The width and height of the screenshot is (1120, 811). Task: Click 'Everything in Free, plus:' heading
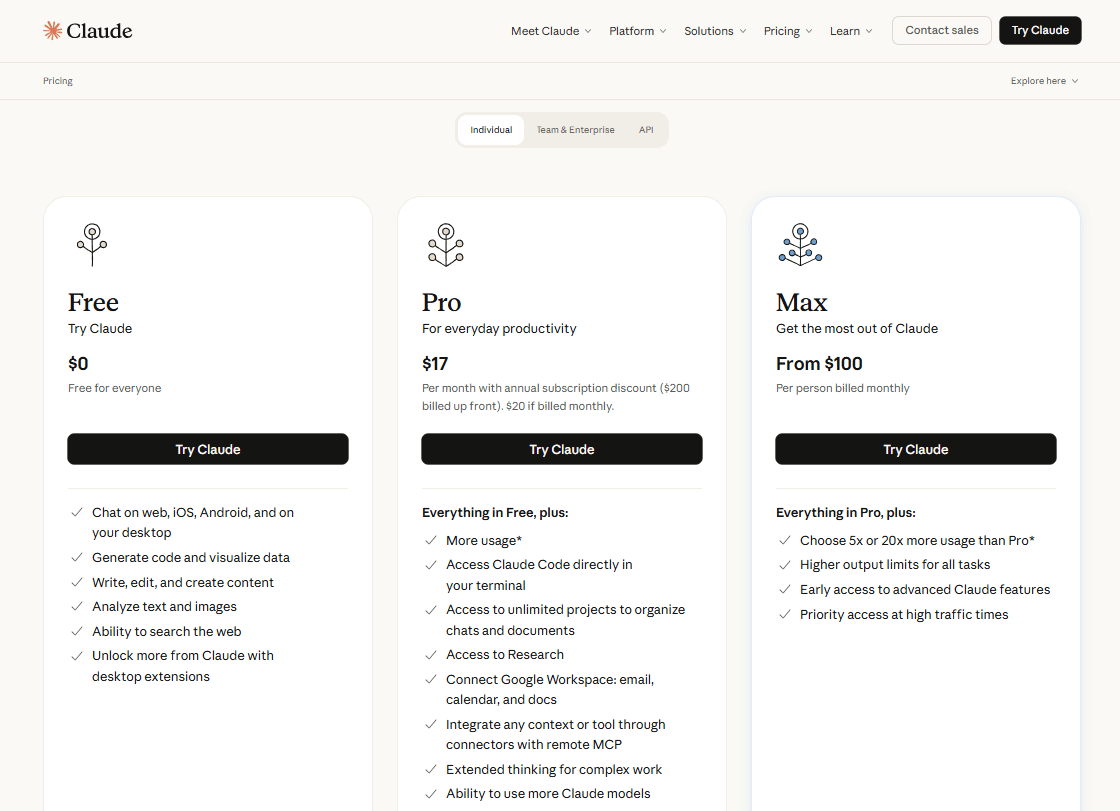pos(495,512)
